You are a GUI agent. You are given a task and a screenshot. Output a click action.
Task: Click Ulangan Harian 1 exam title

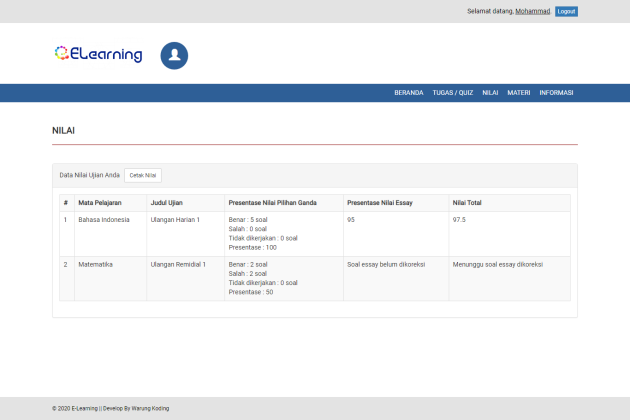175,220
